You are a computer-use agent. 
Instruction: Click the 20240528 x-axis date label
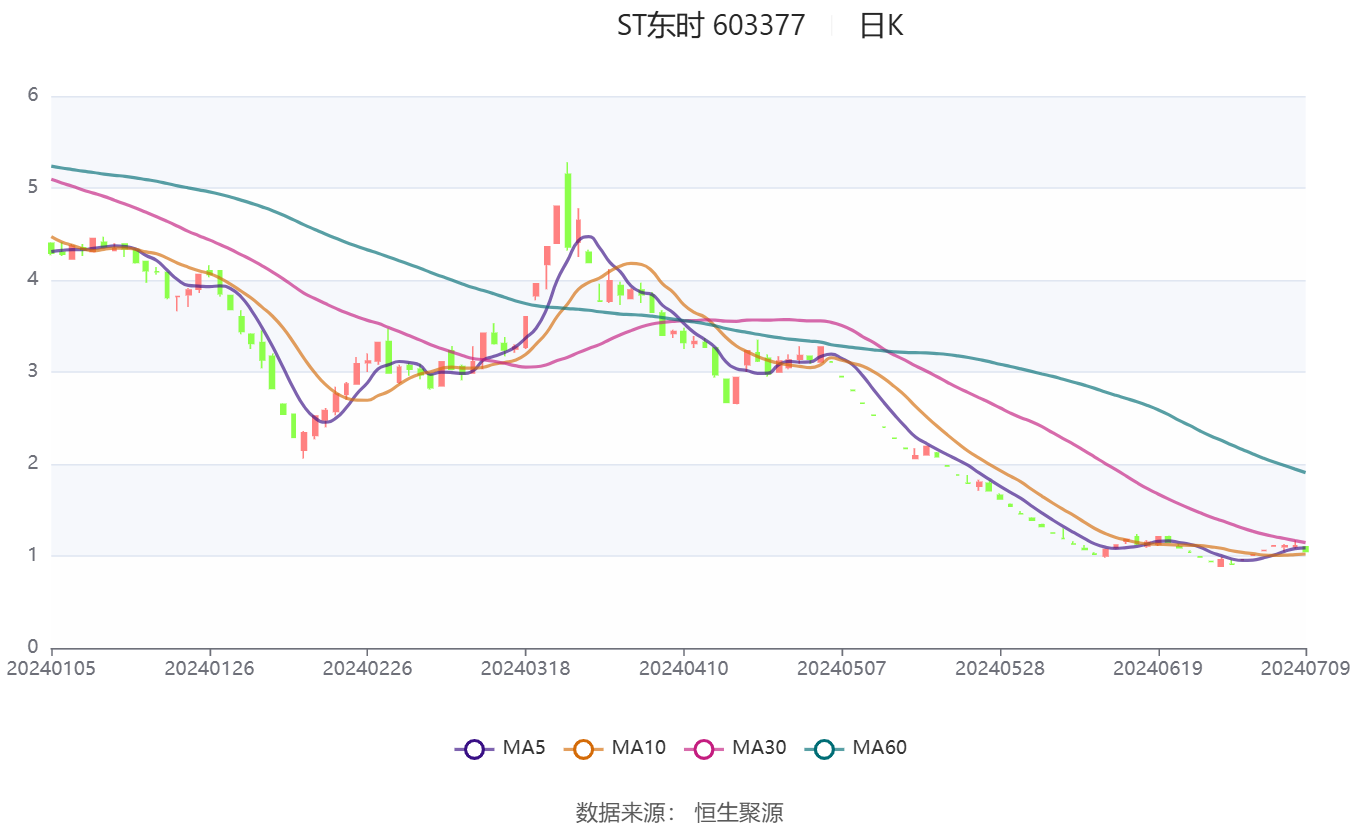click(x=999, y=668)
